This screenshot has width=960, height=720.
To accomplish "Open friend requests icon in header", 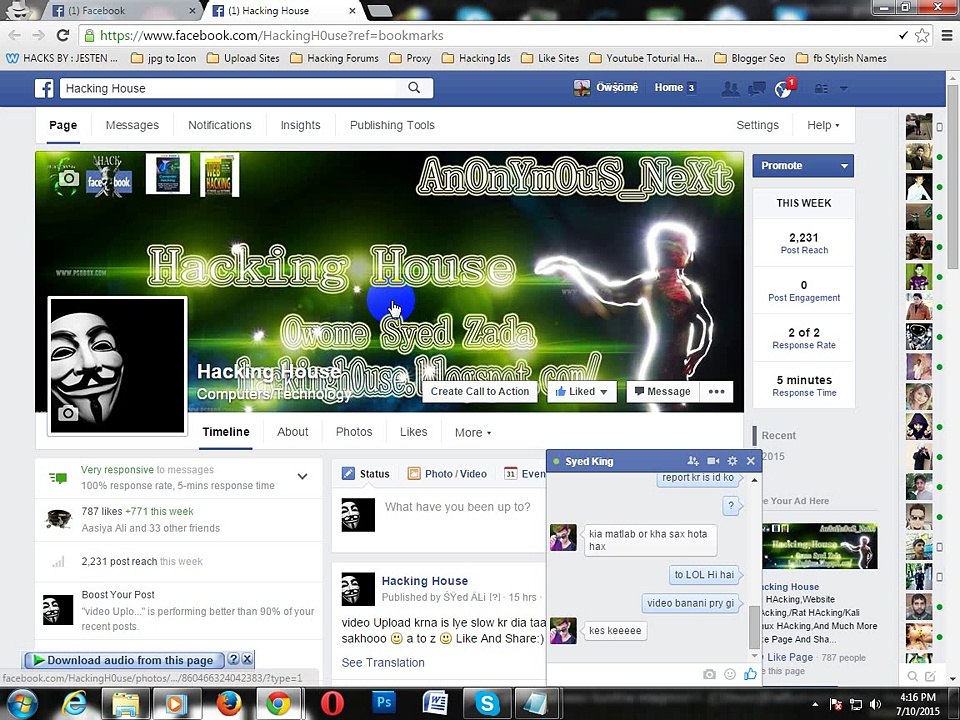I will click(730, 89).
